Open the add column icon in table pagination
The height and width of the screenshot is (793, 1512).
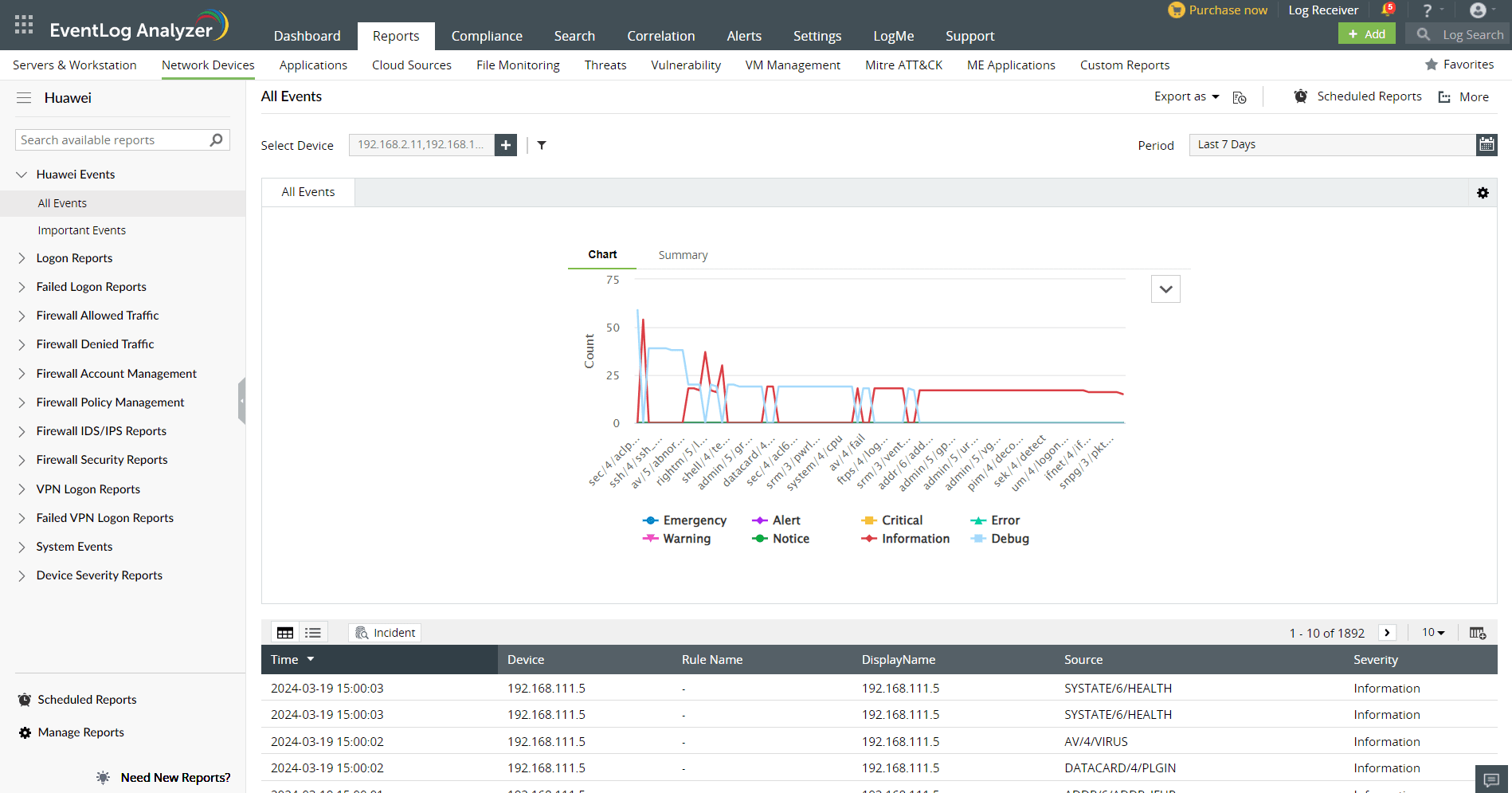pyautogui.click(x=1478, y=632)
